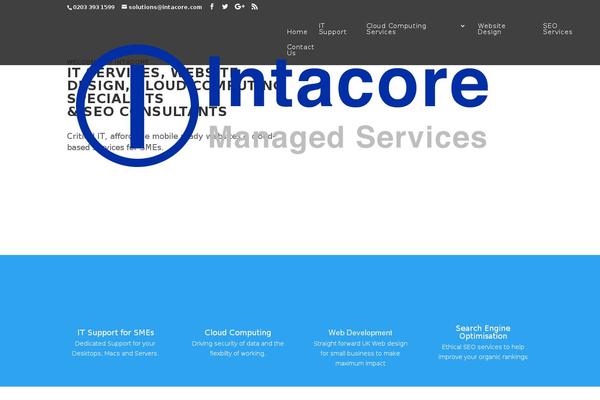Screen dimensions: 600x400
Task: Click the IT Support for SMEs heading
Action: point(116,333)
